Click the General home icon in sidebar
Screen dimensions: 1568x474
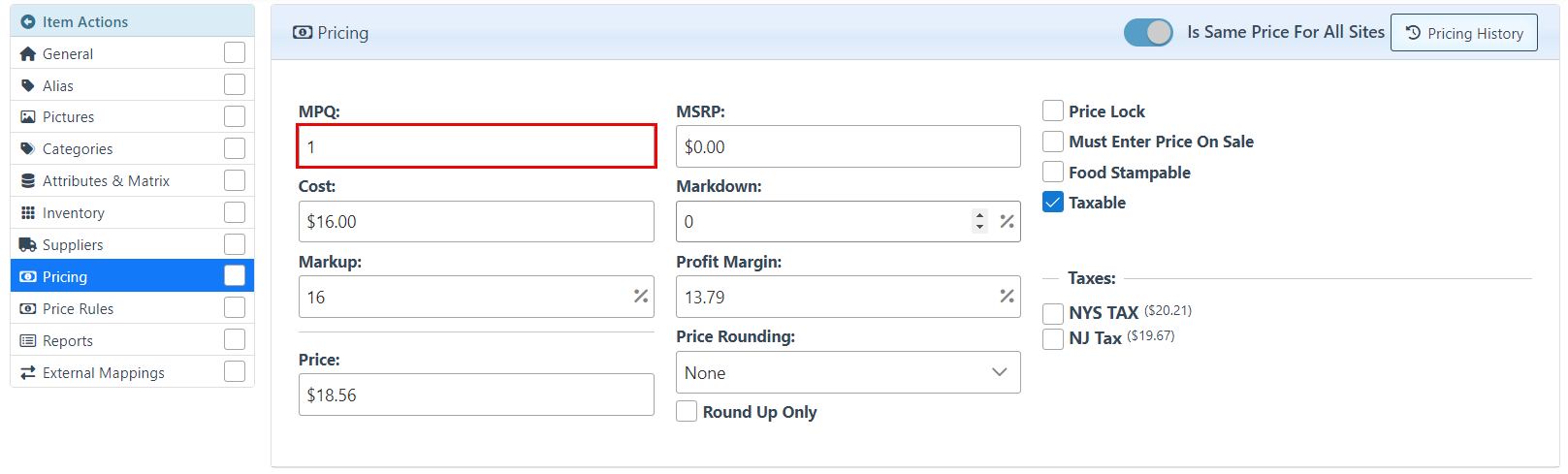click(x=28, y=54)
